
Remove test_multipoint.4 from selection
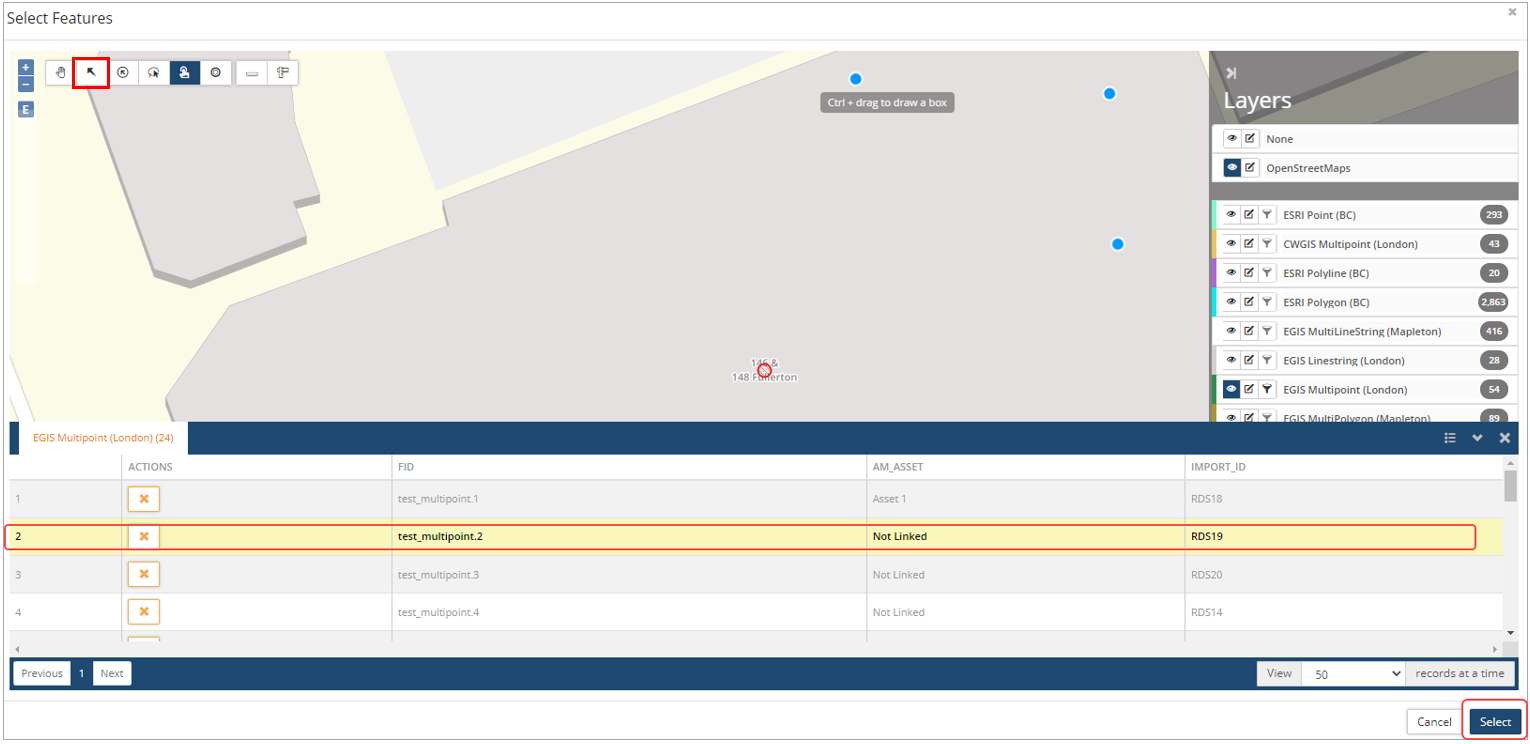144,612
